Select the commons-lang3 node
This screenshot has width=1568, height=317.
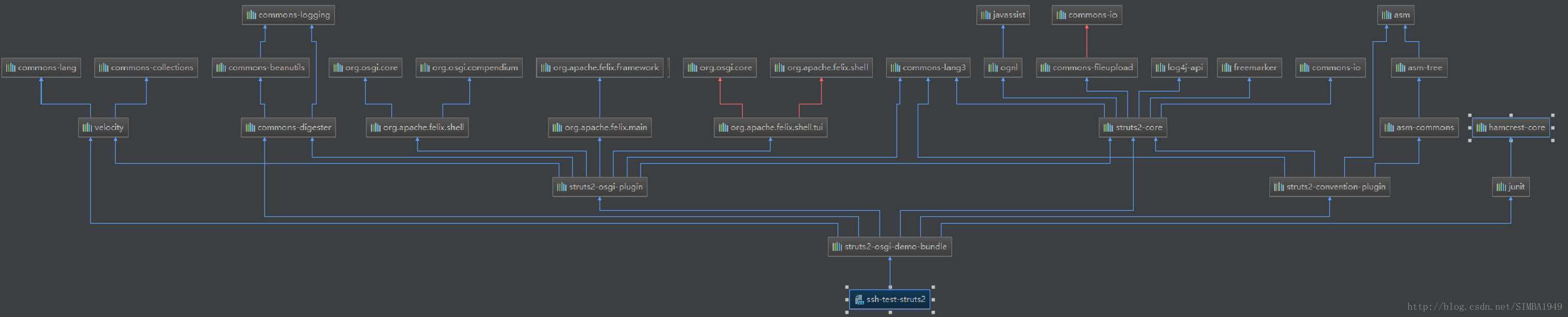(928, 68)
